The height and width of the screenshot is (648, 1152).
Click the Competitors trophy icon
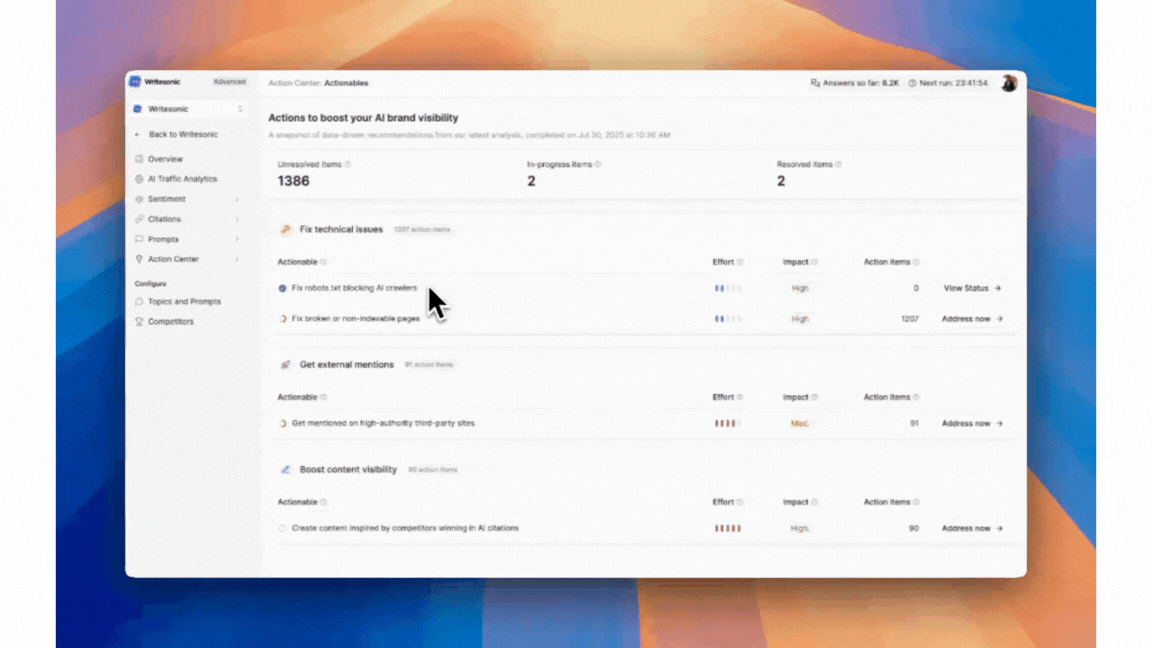click(139, 321)
